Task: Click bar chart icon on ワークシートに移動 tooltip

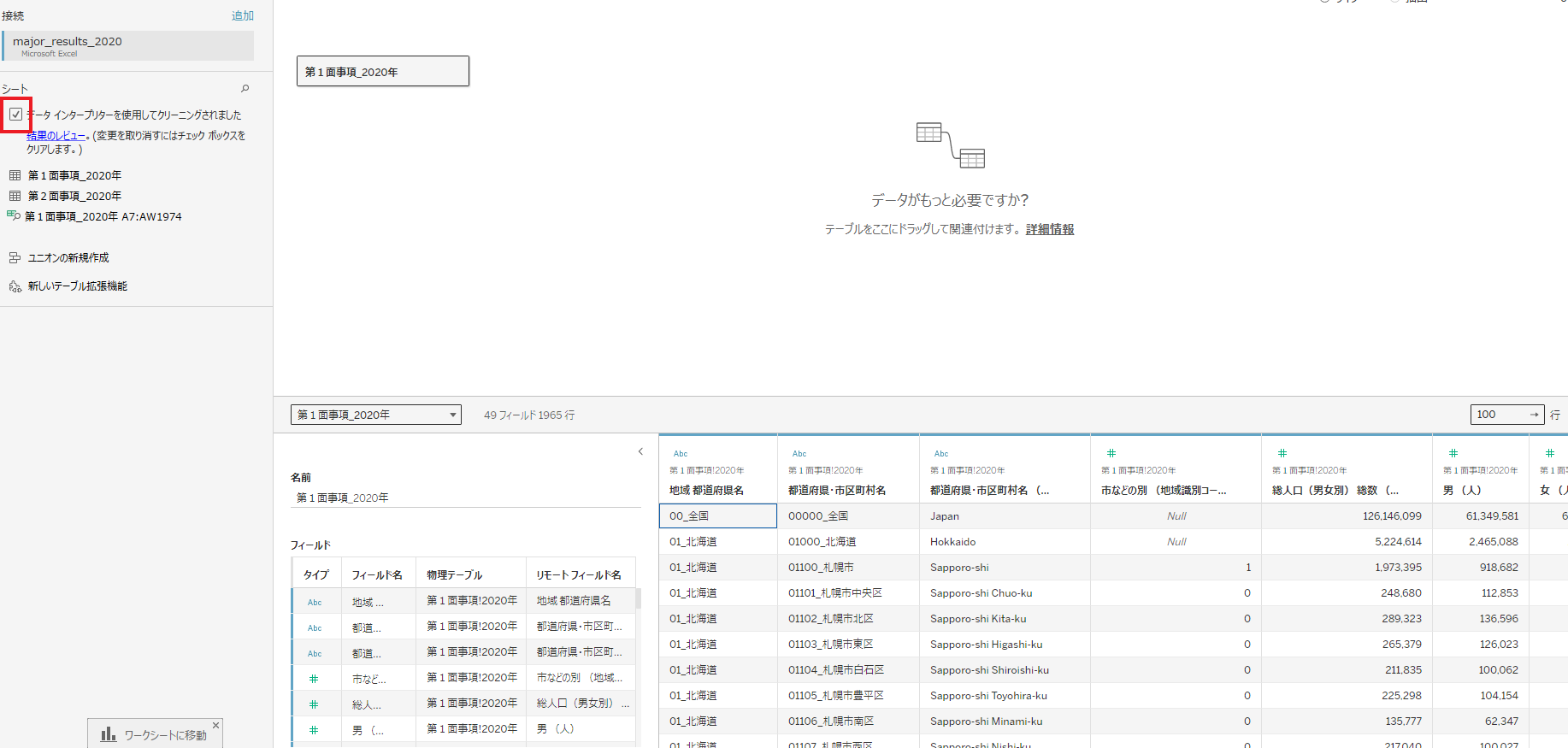Action: point(109,734)
